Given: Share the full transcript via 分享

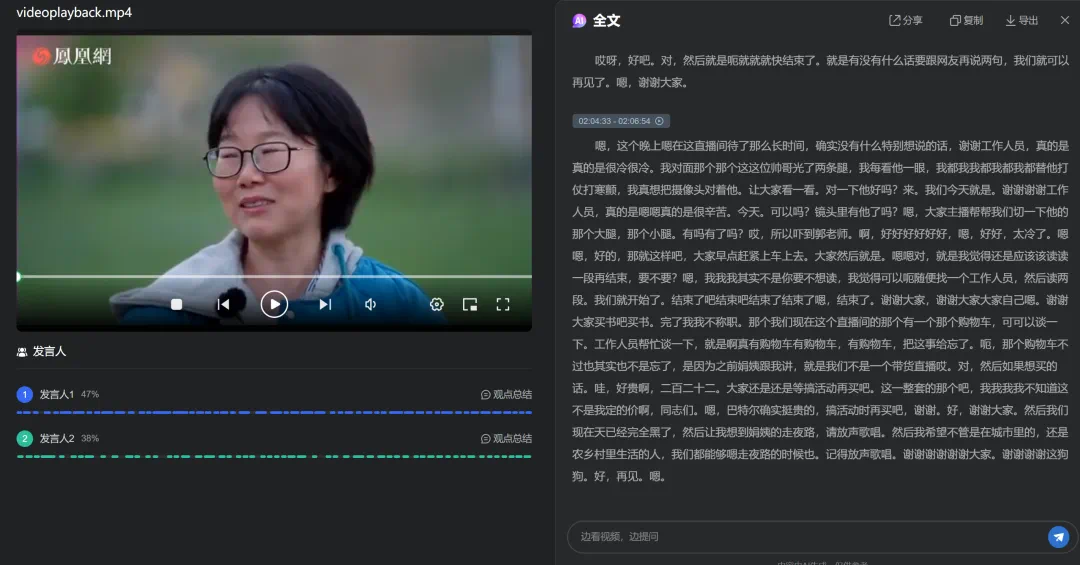Looking at the screenshot, I should (906, 21).
